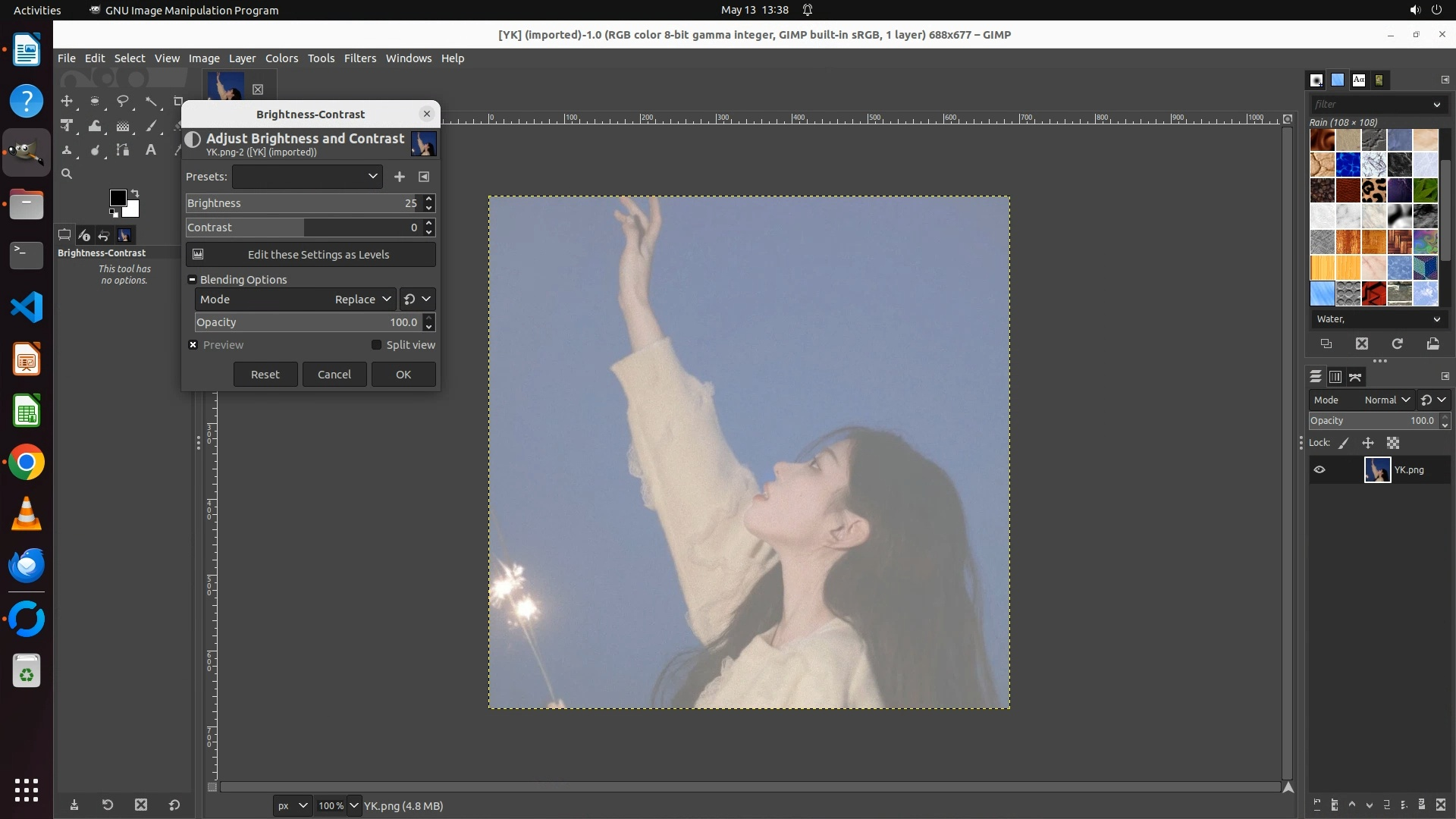The image size is (1456, 819).
Task: Click the Brightness slider
Action: (x=303, y=203)
